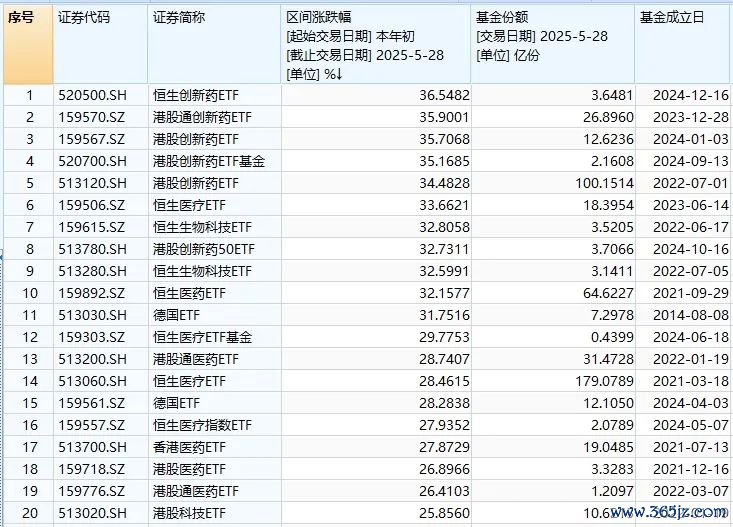This screenshot has height=527, width=733.
Task: Select the fund shares value 3.6481
Action: [612, 95]
